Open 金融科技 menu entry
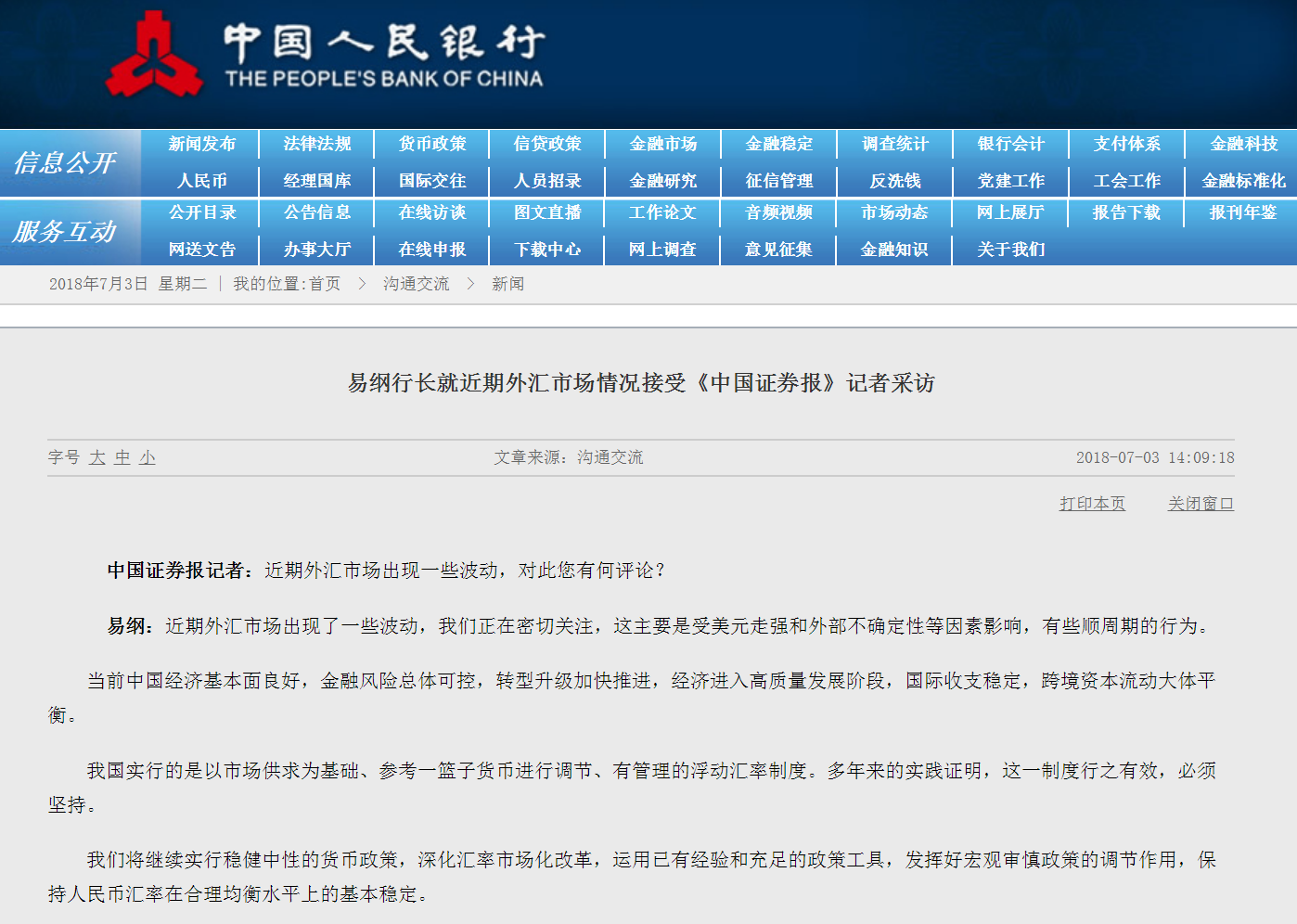Image resolution: width=1297 pixels, height=924 pixels. 1243,144
